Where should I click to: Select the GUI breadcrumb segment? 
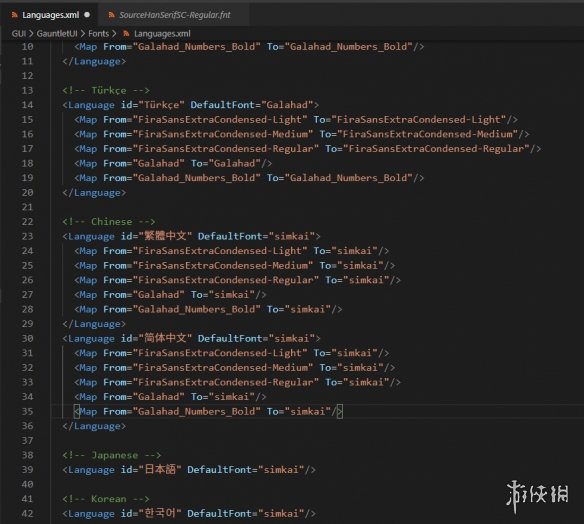click(19, 34)
